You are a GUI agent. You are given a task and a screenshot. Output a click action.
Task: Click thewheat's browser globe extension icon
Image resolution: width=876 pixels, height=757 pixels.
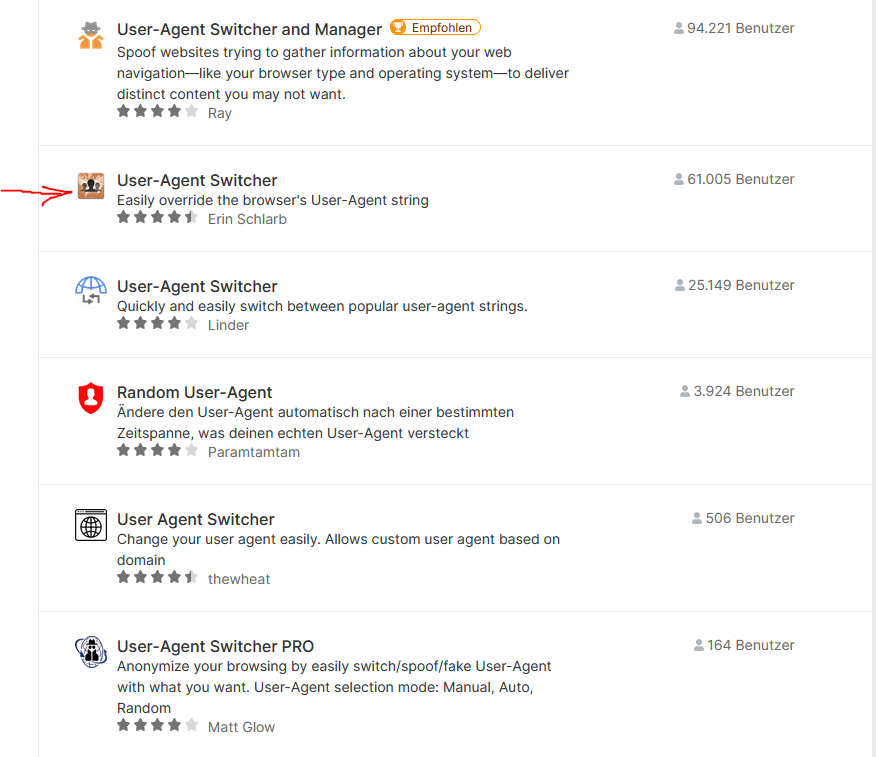click(x=91, y=525)
